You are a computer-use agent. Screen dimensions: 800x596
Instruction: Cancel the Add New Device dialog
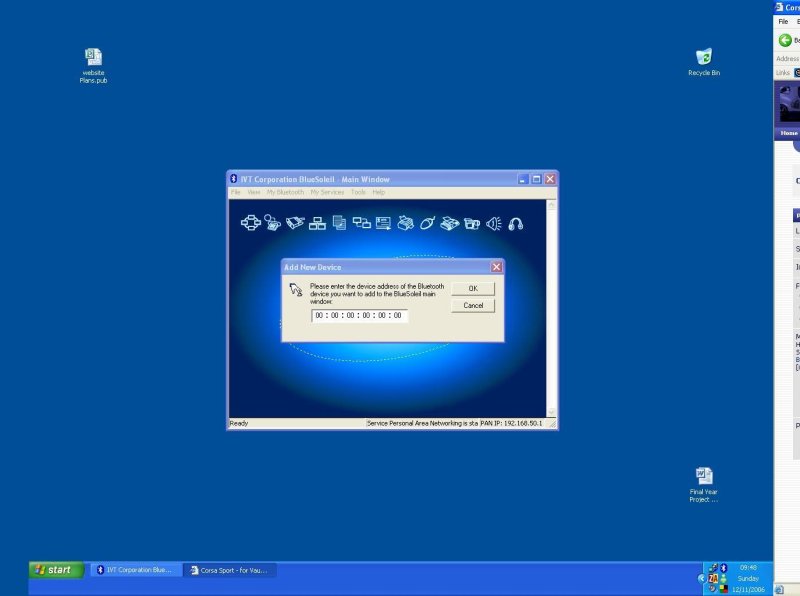click(x=473, y=306)
